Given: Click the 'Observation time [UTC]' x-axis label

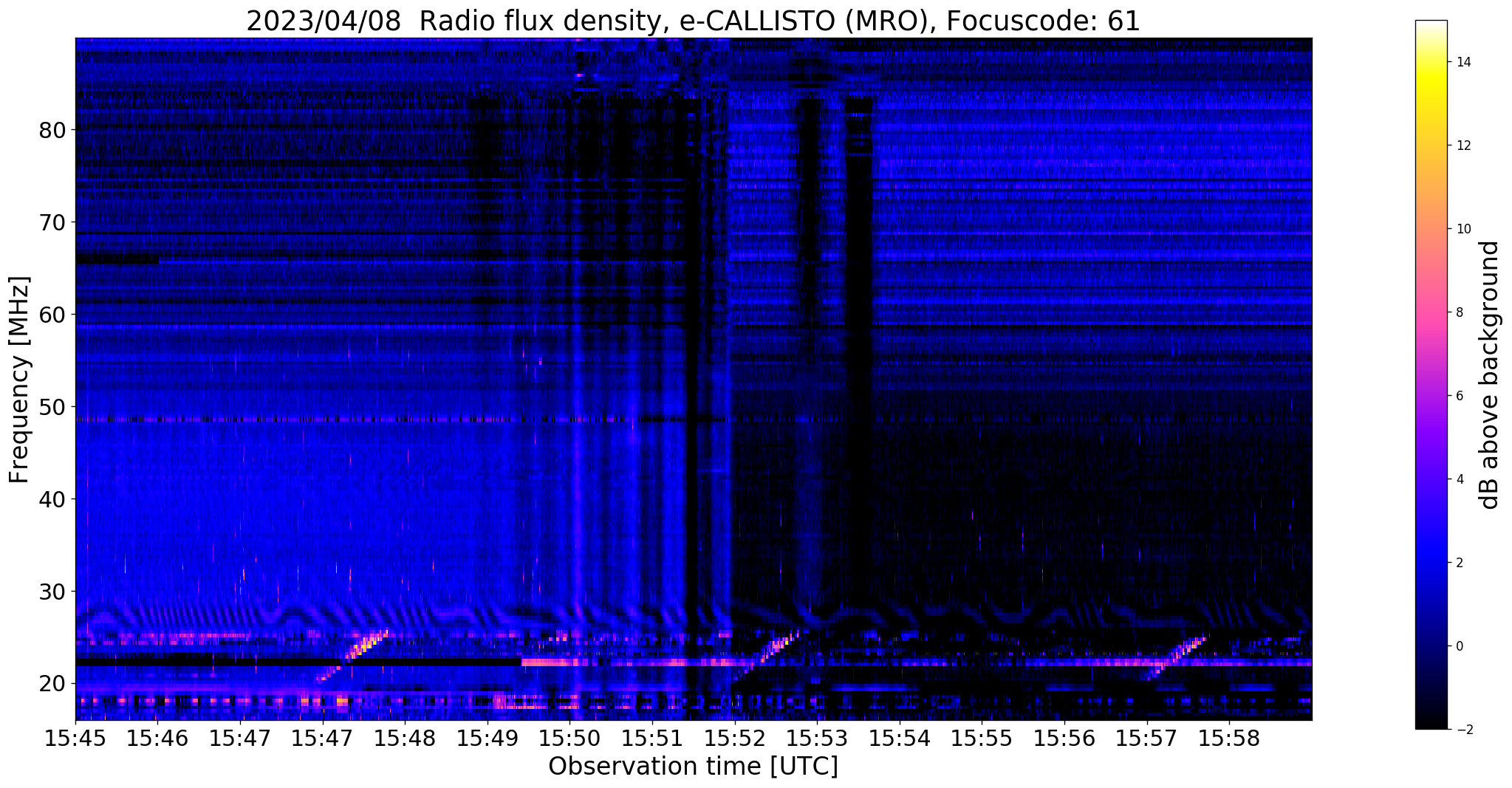Looking at the screenshot, I should coord(693,766).
